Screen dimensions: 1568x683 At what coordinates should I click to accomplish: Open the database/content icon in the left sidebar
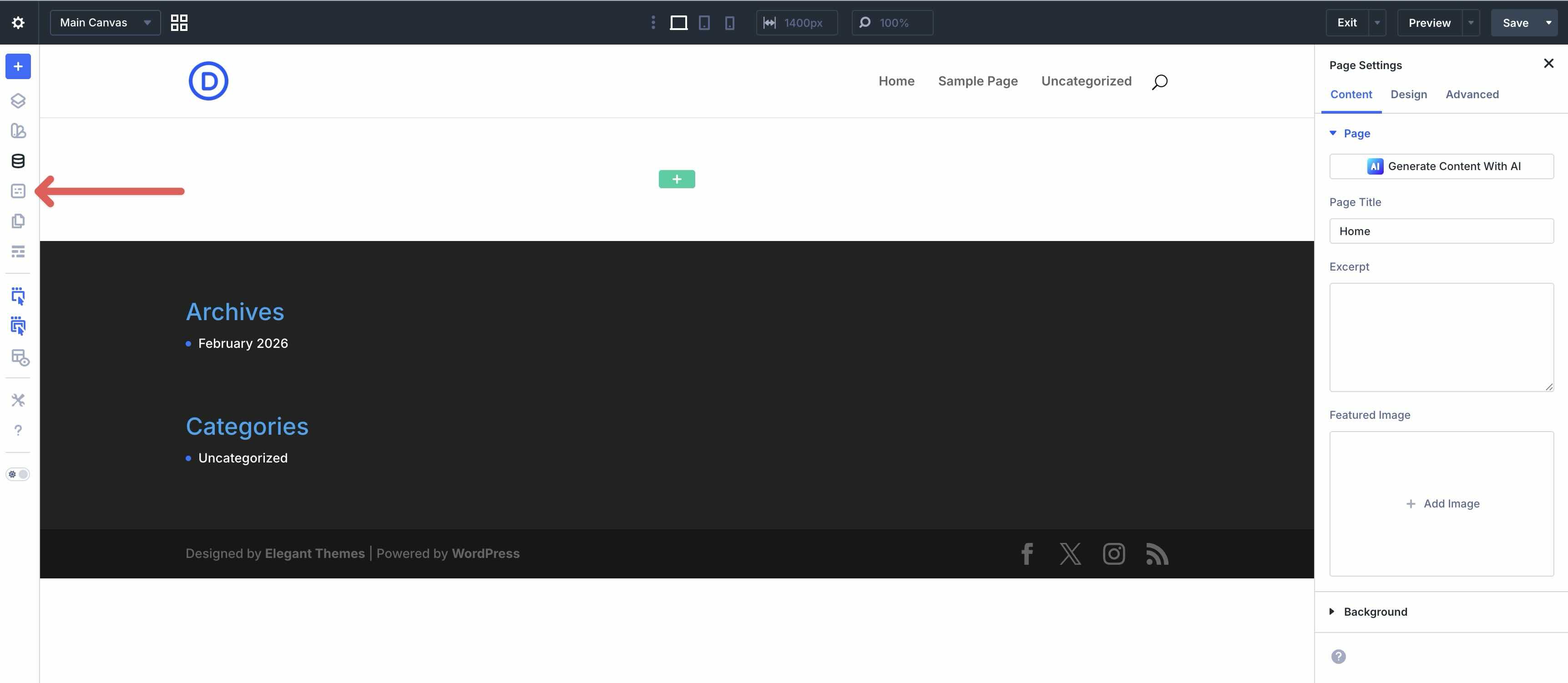click(18, 161)
